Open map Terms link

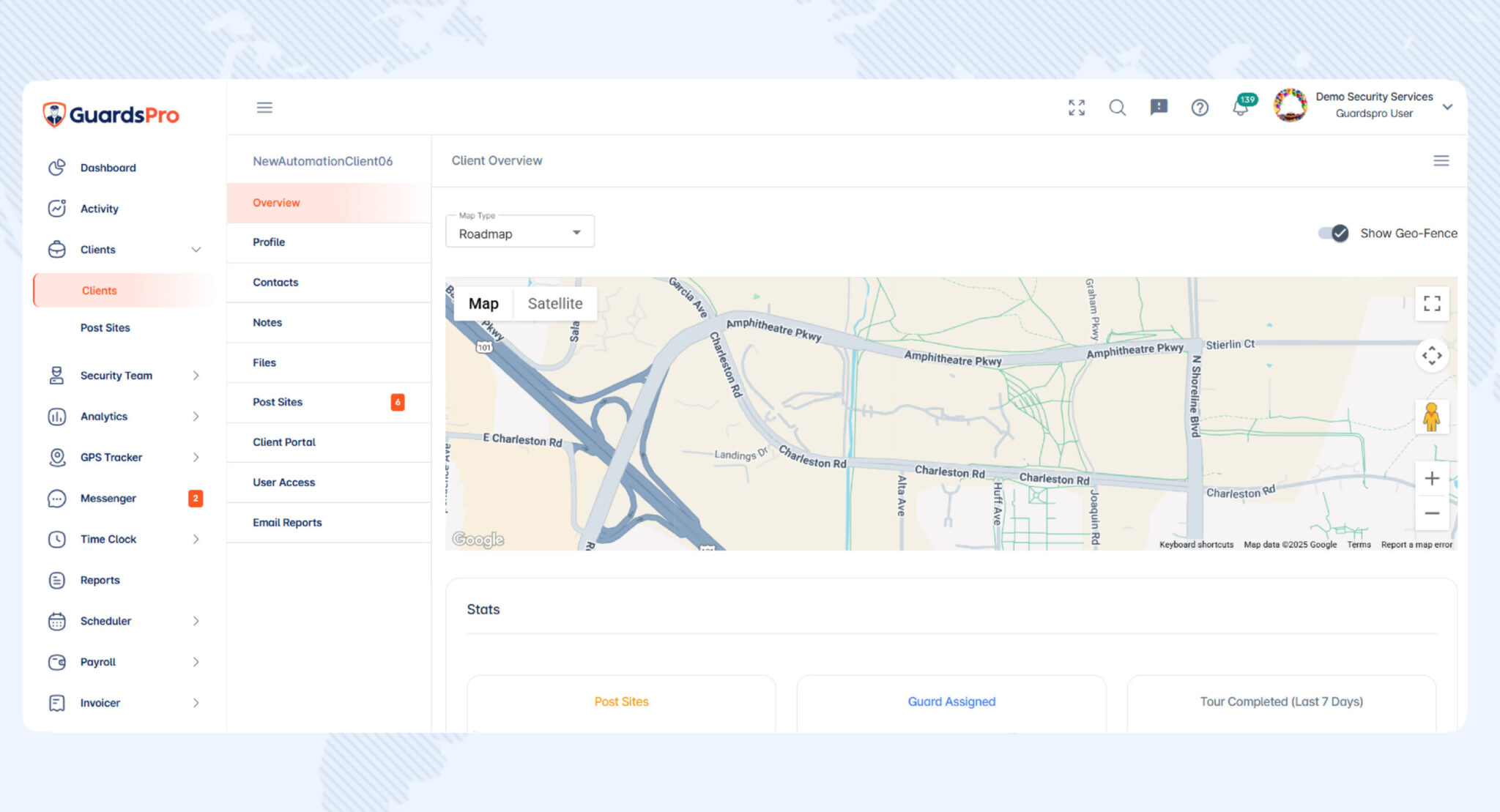1359,545
